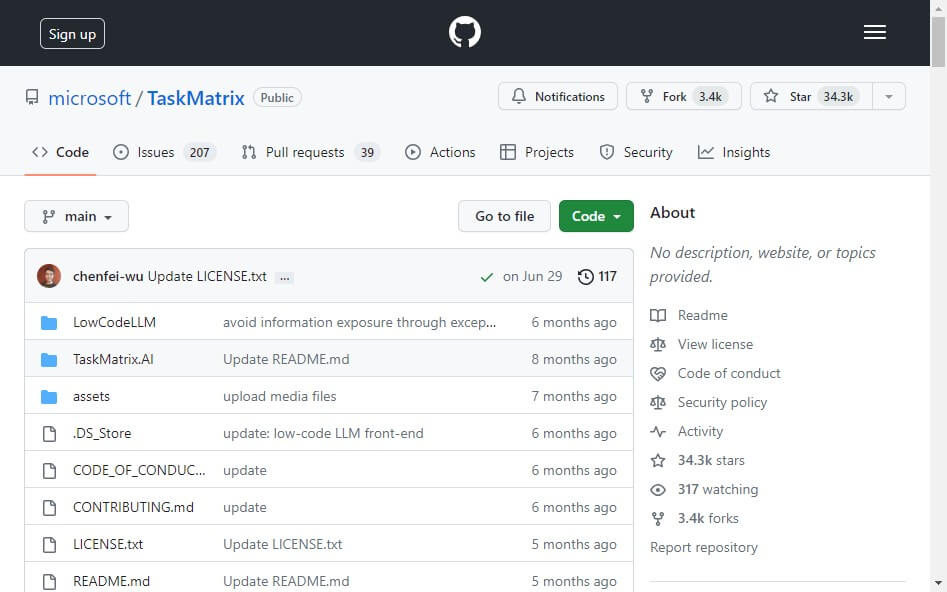Open the CODE_OF_CONDUC... file

[139, 470]
